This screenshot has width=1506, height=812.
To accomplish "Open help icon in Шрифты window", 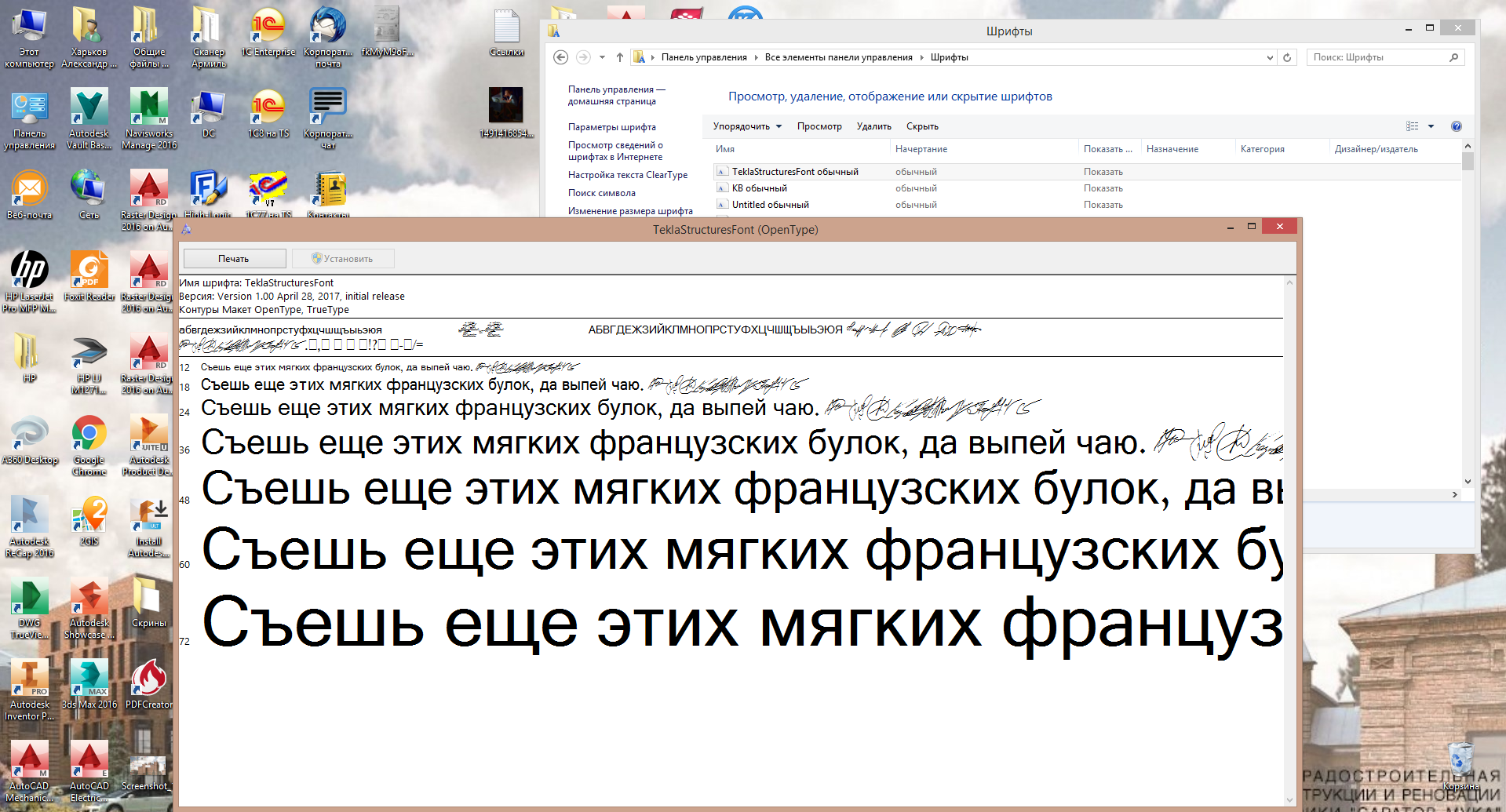I will click(x=1457, y=126).
